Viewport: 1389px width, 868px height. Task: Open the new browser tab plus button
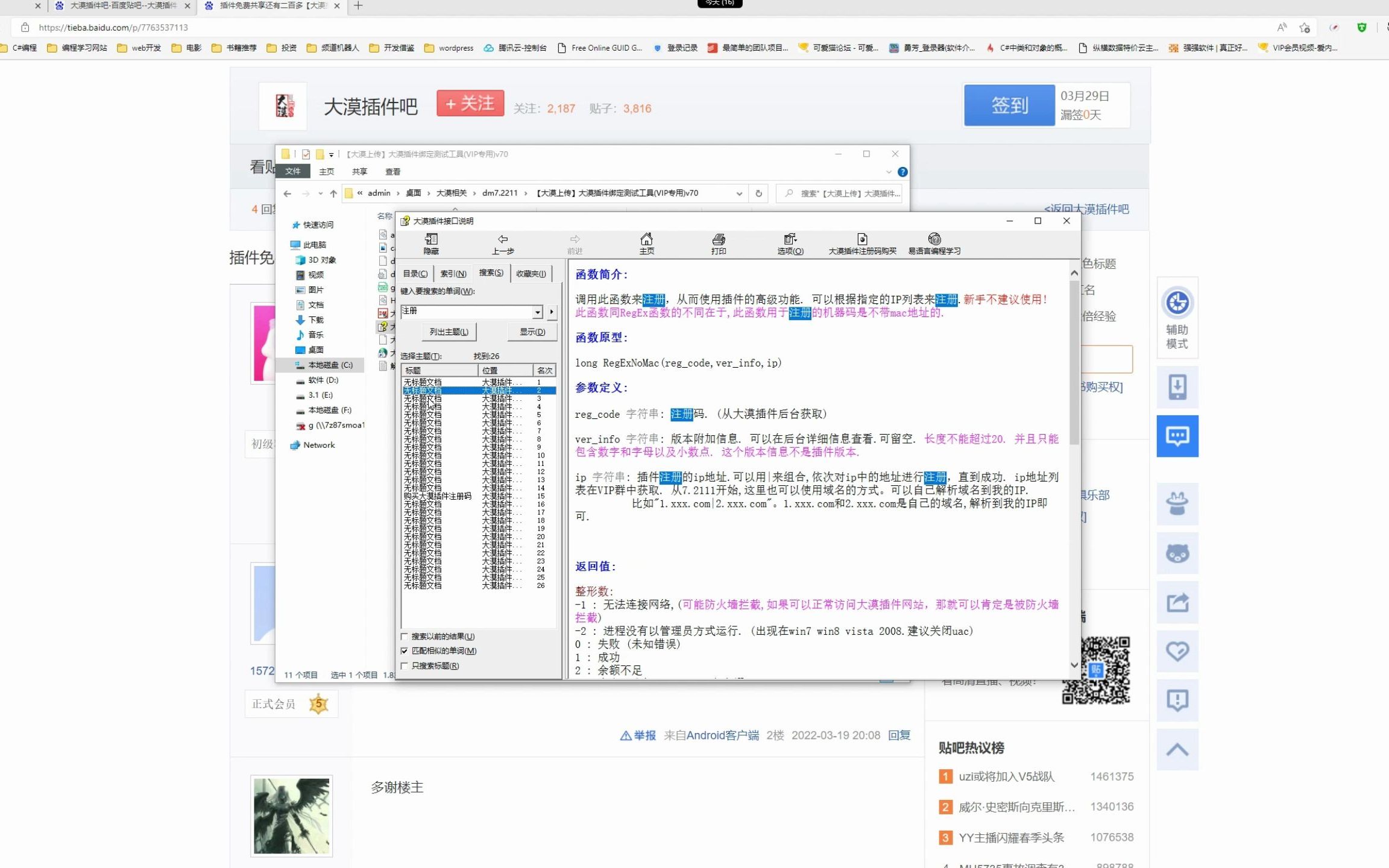click(x=358, y=6)
